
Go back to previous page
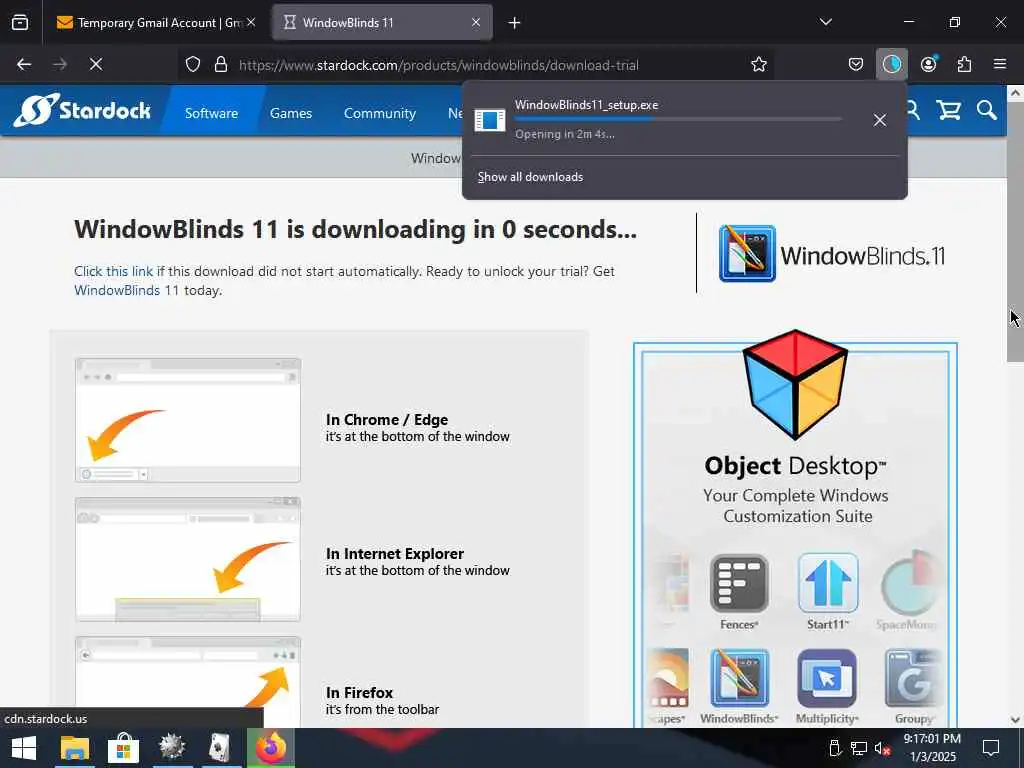click(x=24, y=64)
